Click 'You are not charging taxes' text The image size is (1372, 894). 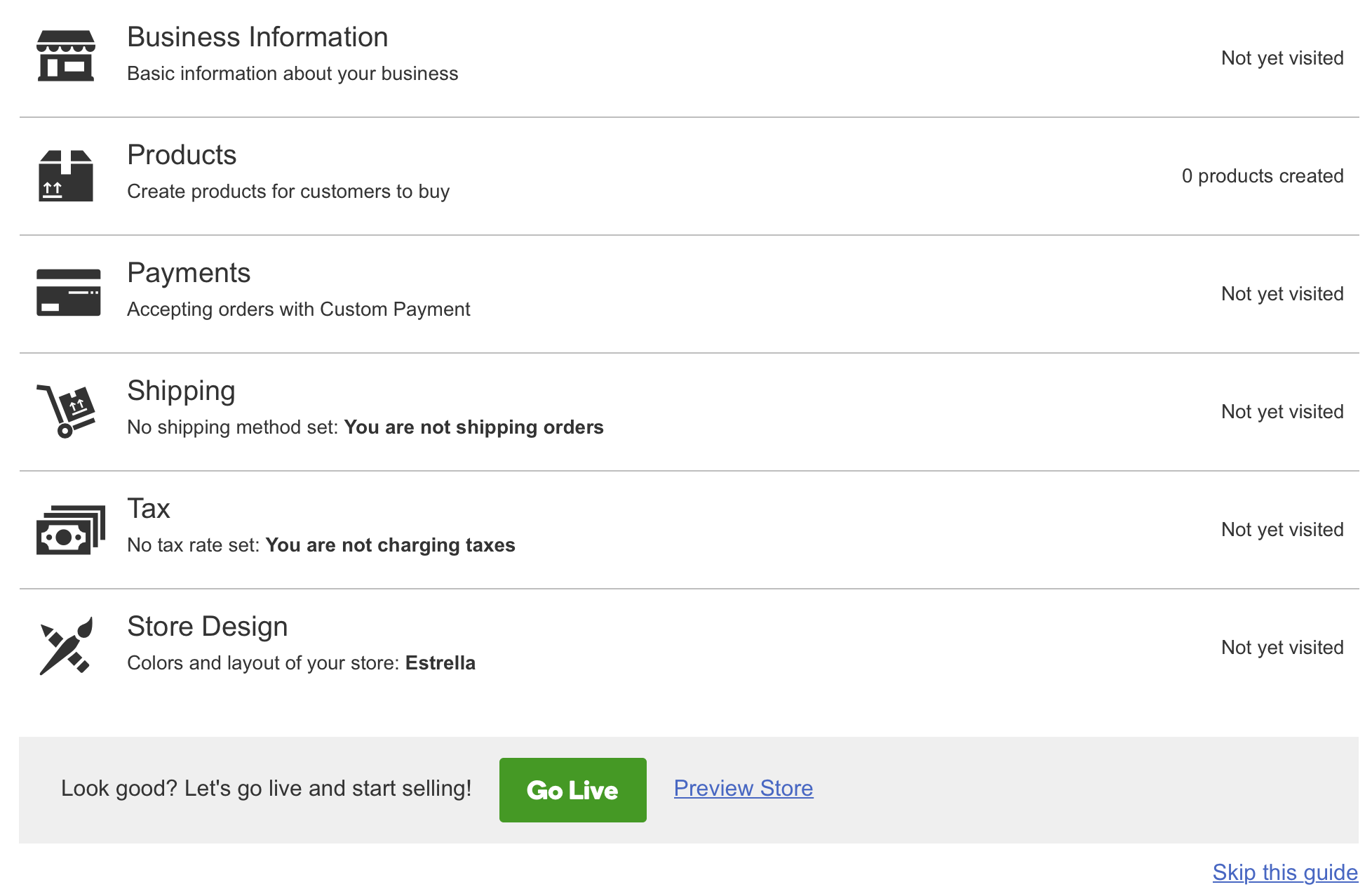(391, 545)
